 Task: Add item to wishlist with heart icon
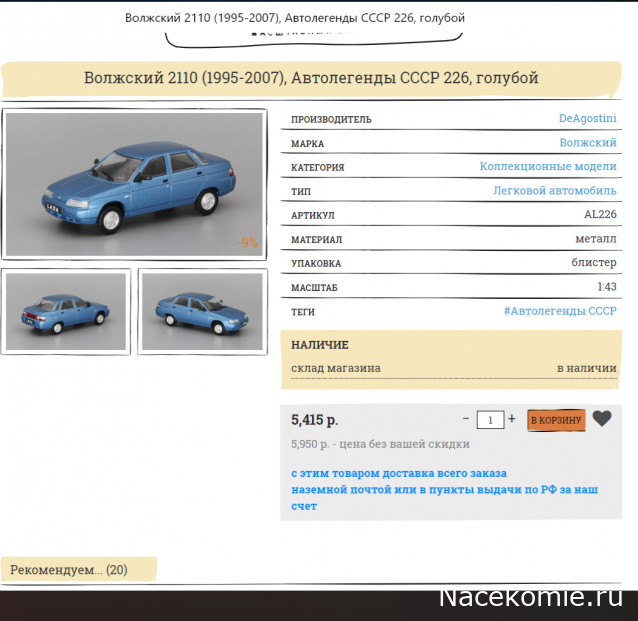click(x=601, y=419)
